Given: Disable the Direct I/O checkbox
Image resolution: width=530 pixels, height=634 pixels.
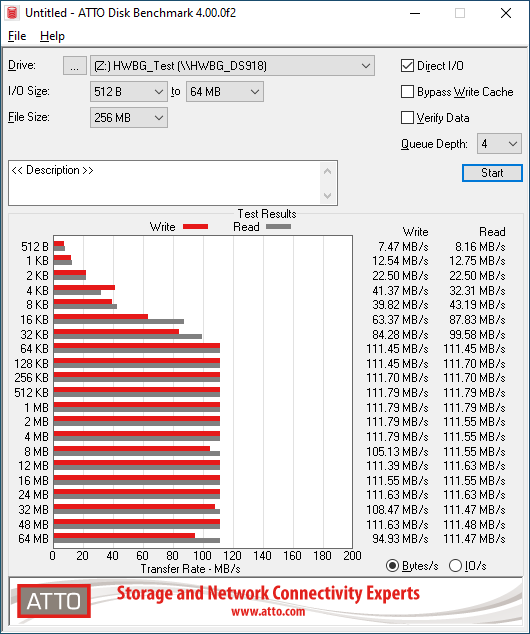Looking at the screenshot, I should (x=407, y=66).
